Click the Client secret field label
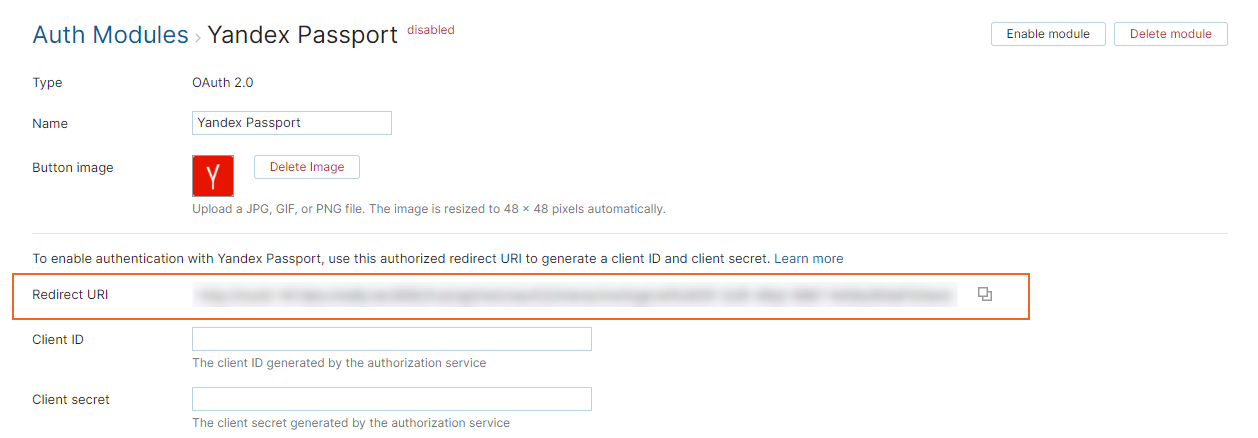 coord(71,399)
